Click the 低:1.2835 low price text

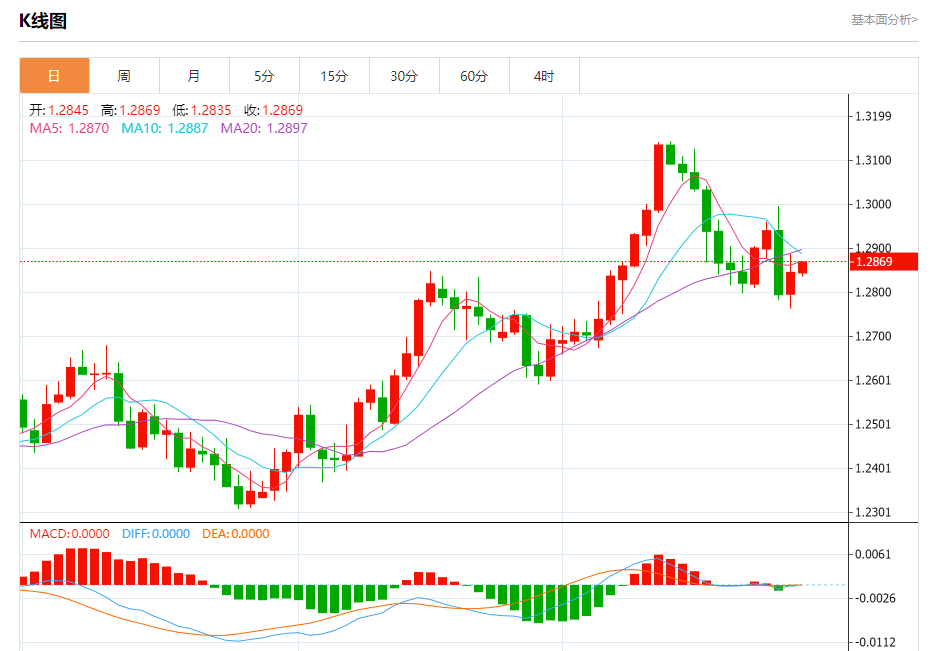pos(202,110)
